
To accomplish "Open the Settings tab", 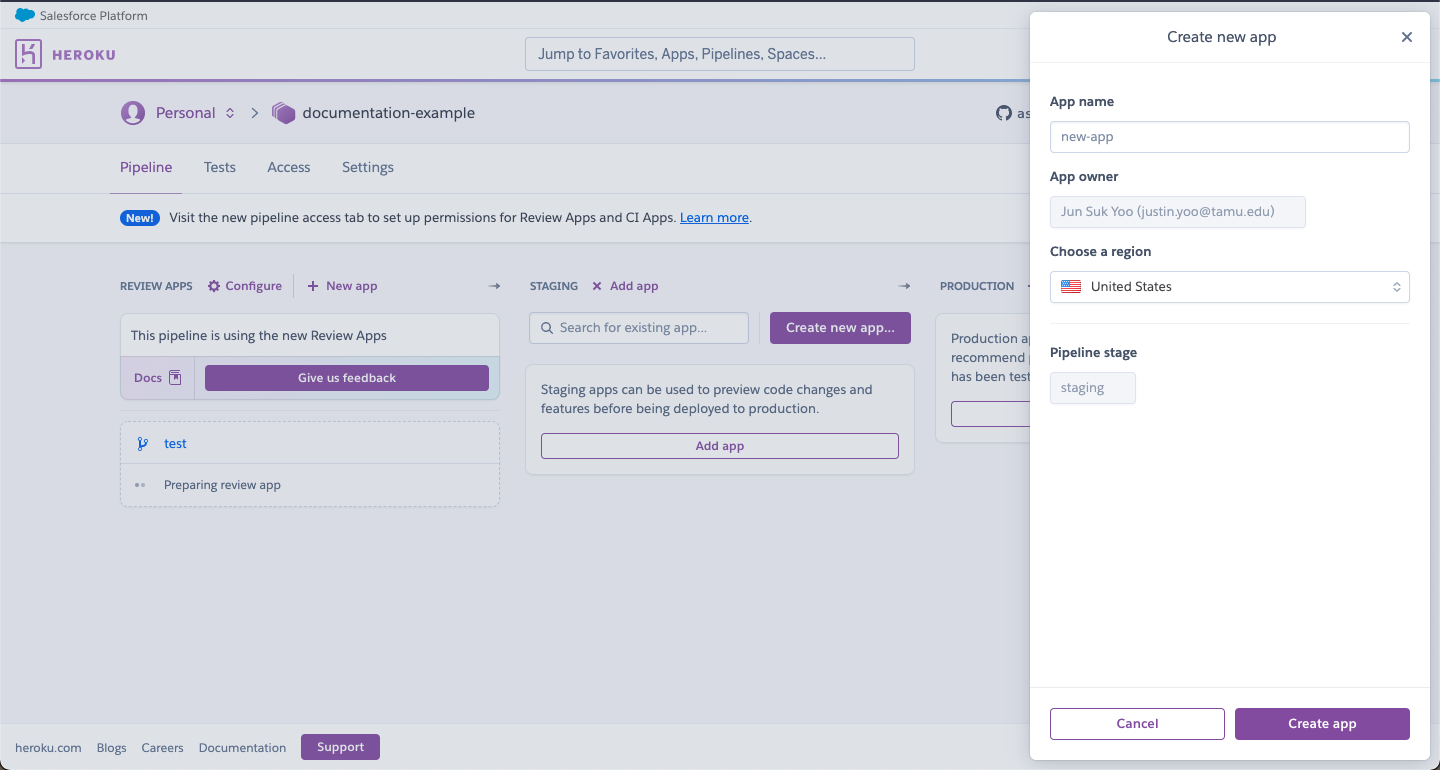I will (x=368, y=167).
